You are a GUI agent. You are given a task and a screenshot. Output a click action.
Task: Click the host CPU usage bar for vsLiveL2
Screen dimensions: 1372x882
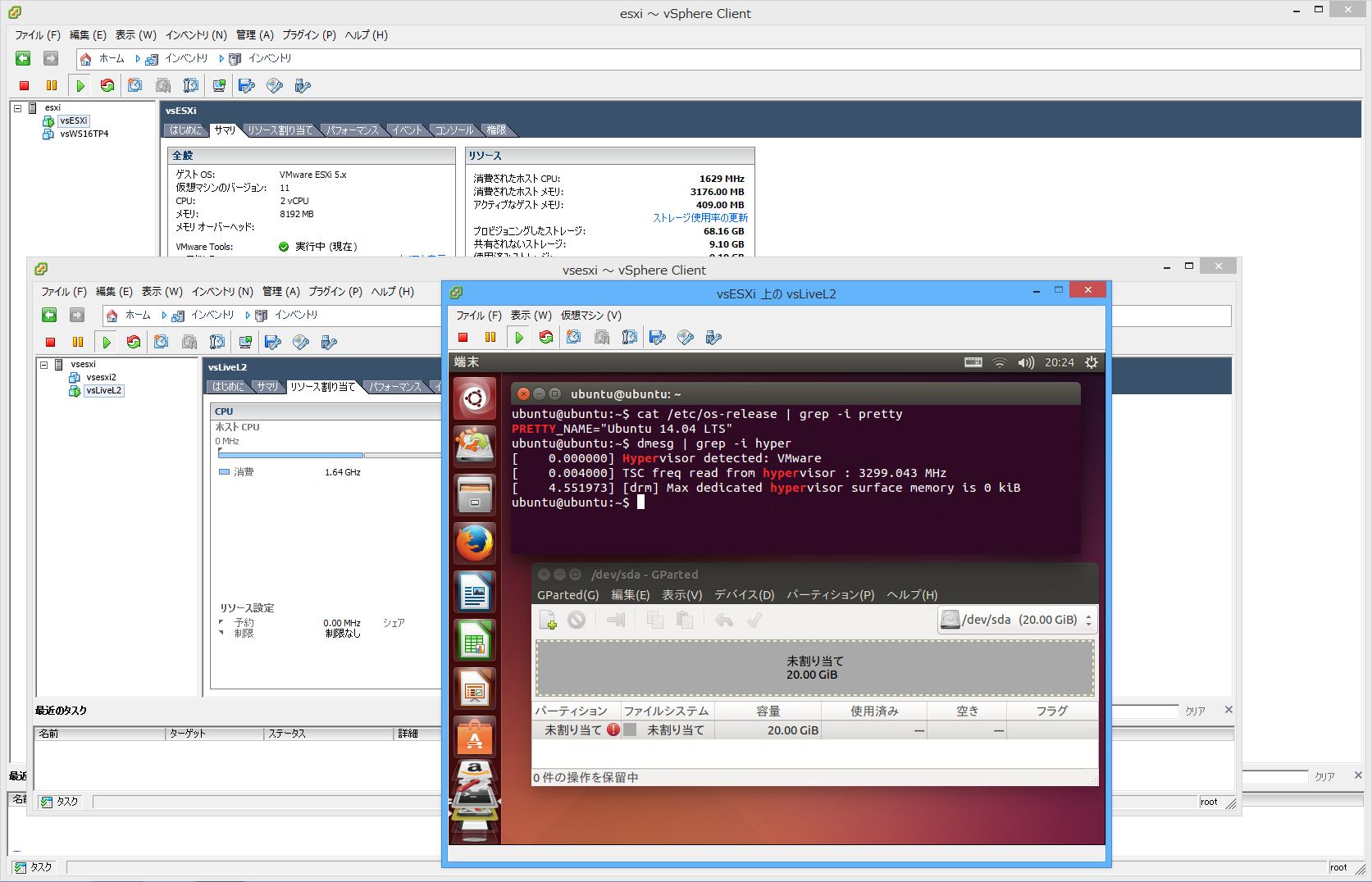pos(330,455)
